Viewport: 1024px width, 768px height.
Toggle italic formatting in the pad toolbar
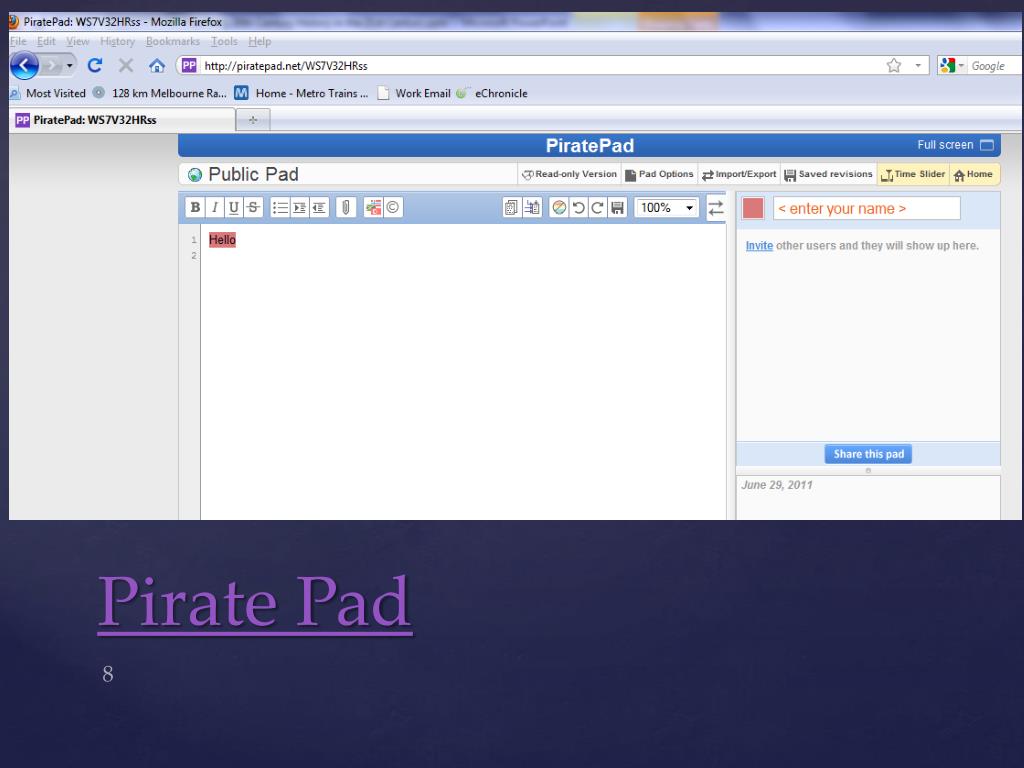214,208
